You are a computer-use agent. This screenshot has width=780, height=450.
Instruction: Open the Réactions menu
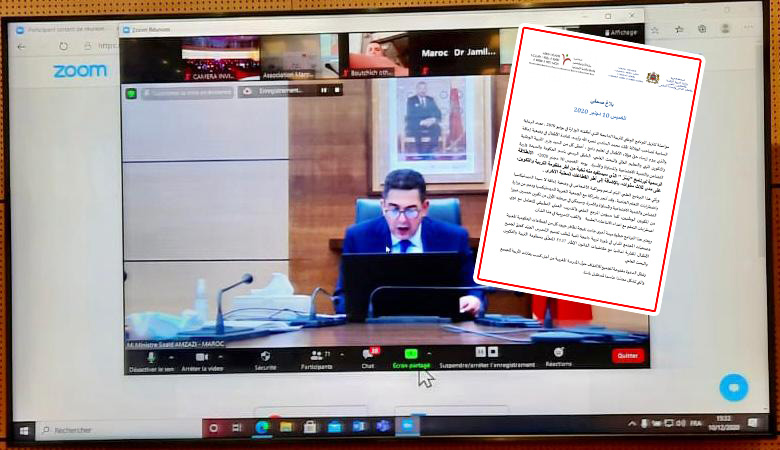559,355
